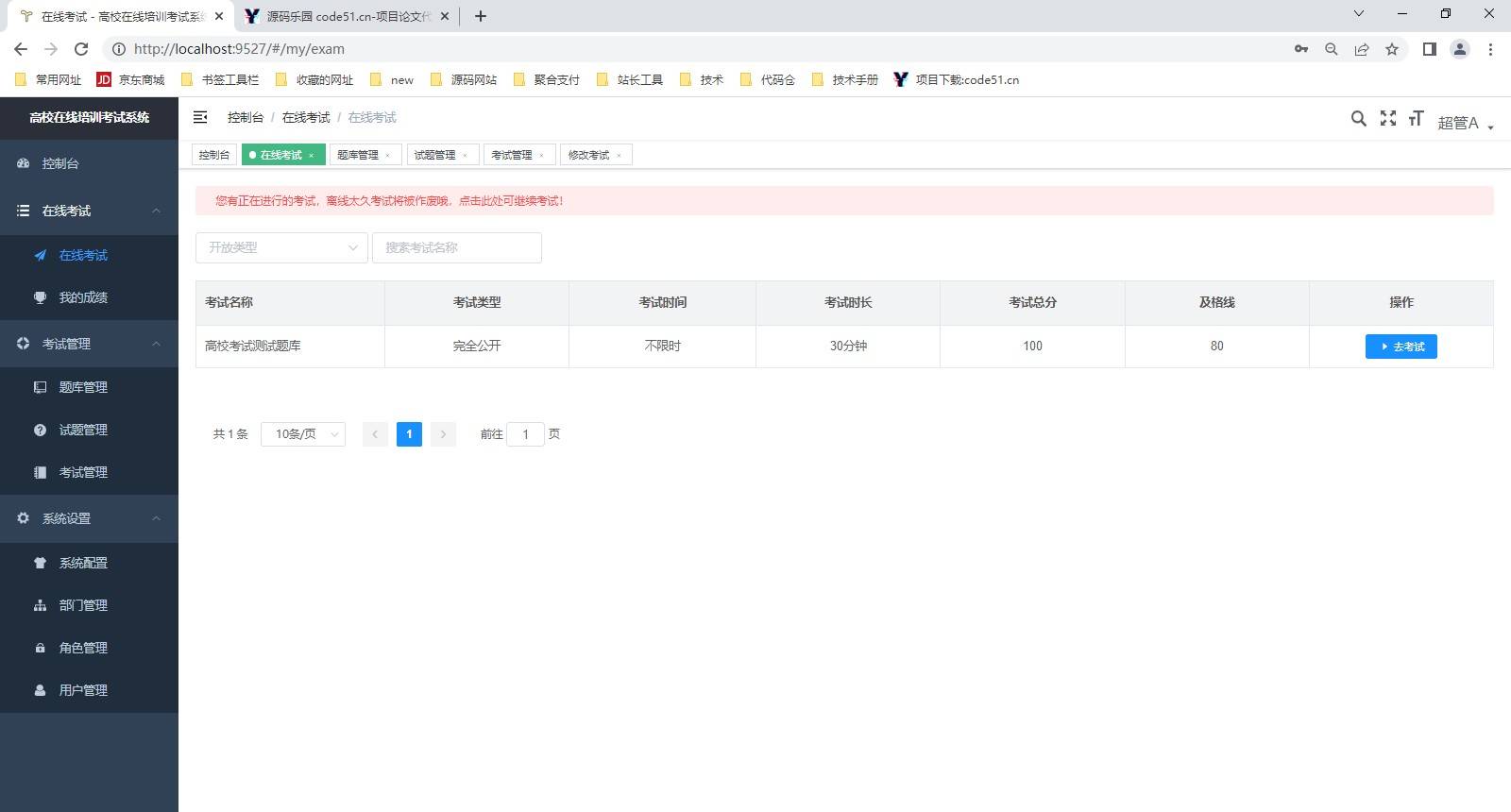Reload the page with browser refresh

[x=81, y=49]
